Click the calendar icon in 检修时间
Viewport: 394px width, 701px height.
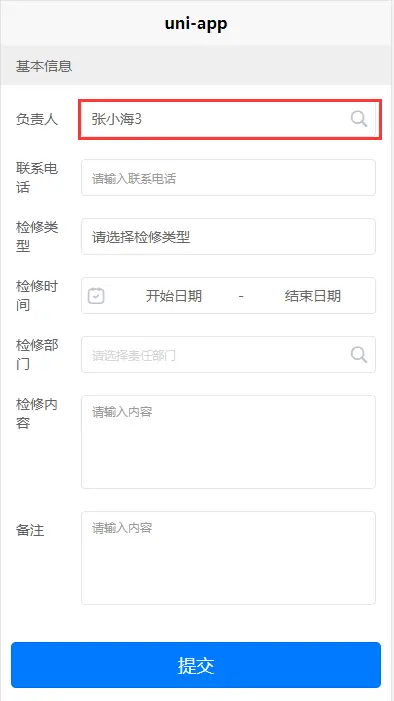pyautogui.click(x=96, y=296)
